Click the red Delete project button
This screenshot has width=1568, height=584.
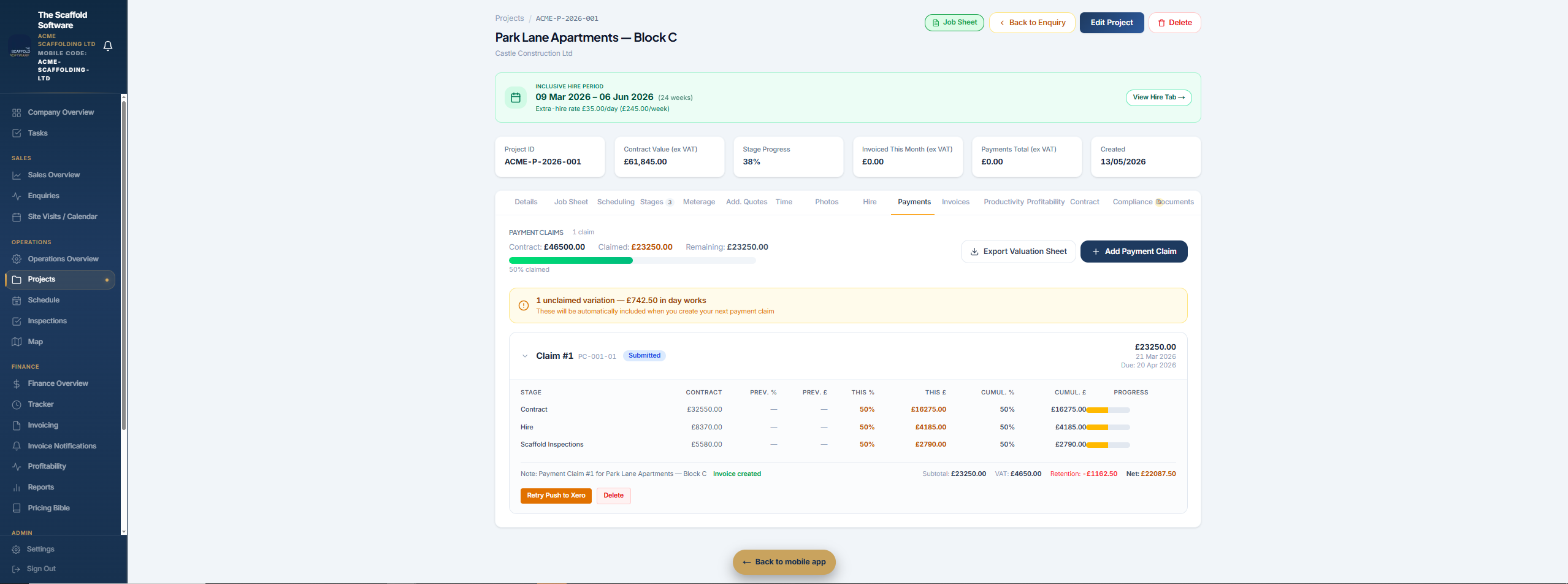click(1174, 23)
